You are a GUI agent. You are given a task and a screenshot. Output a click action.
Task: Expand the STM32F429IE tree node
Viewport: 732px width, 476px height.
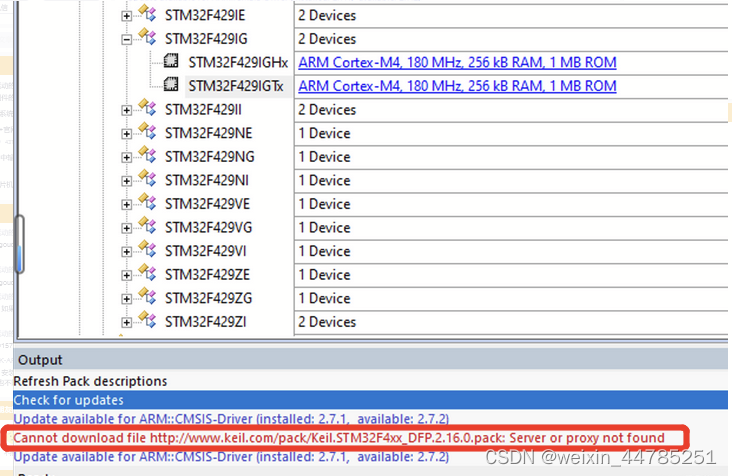(x=127, y=16)
